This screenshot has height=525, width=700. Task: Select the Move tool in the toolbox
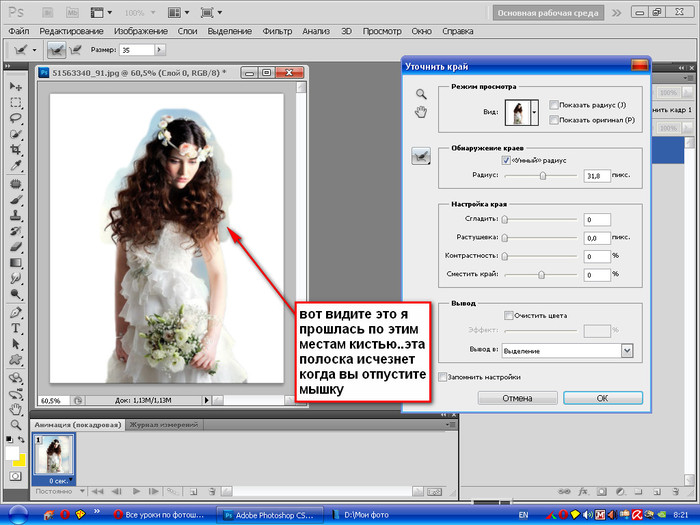17,87
